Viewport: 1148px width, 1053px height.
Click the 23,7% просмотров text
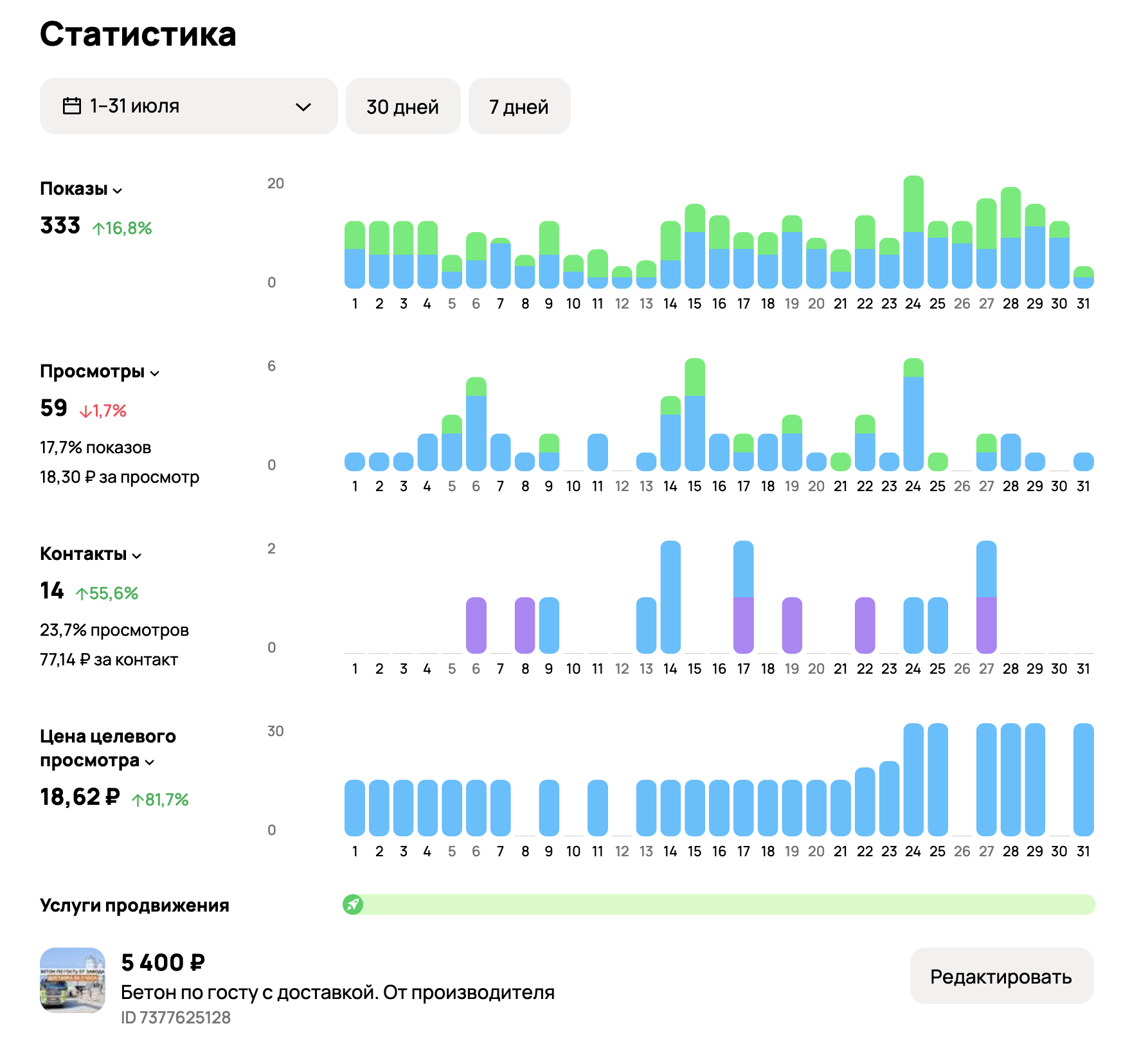[x=114, y=630]
